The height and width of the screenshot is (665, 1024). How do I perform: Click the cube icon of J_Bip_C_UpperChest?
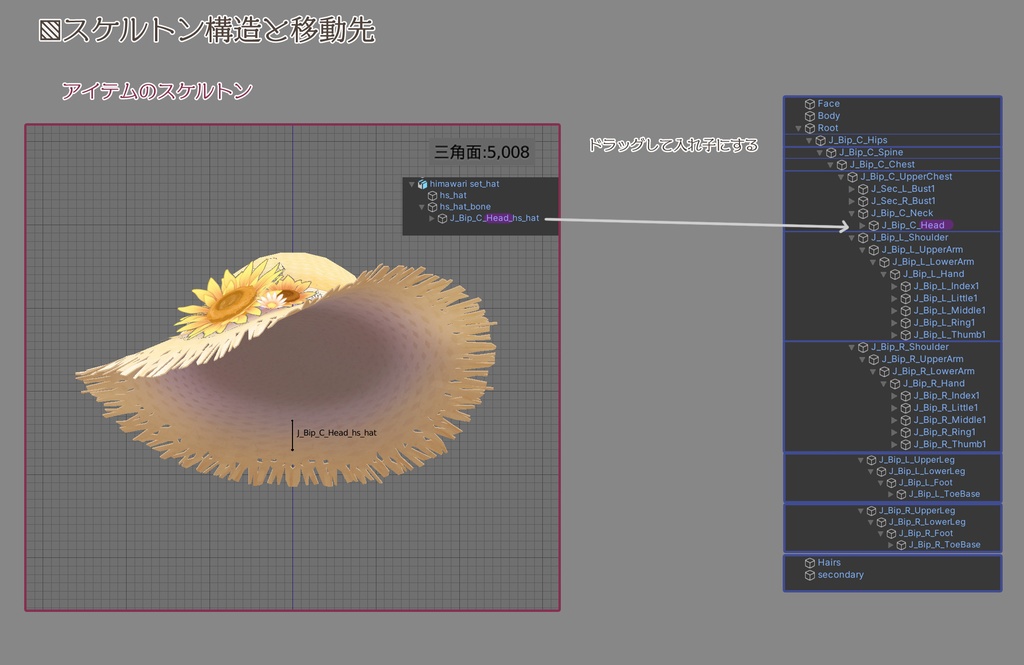click(x=852, y=177)
